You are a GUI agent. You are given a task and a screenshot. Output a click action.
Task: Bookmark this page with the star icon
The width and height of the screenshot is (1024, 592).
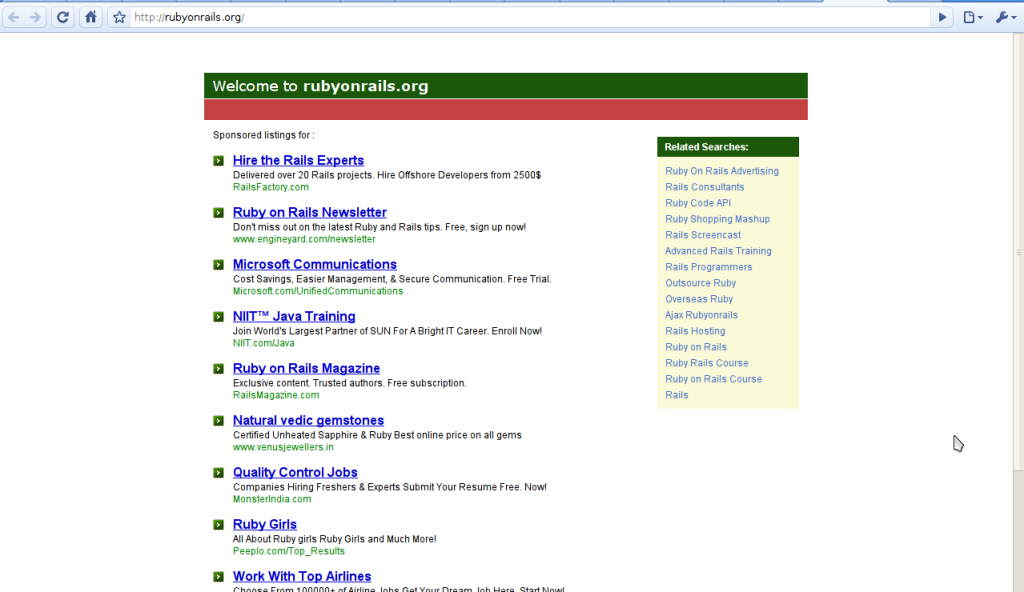119,17
